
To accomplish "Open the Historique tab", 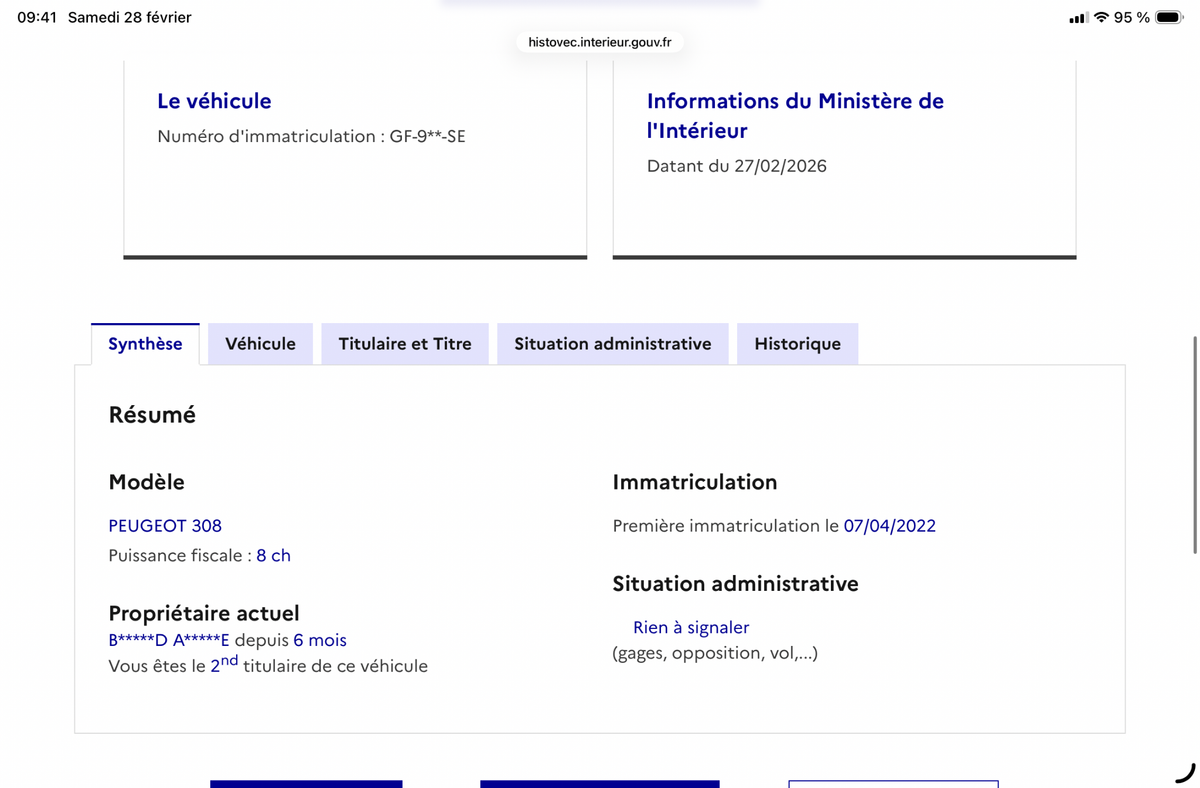I will (797, 344).
